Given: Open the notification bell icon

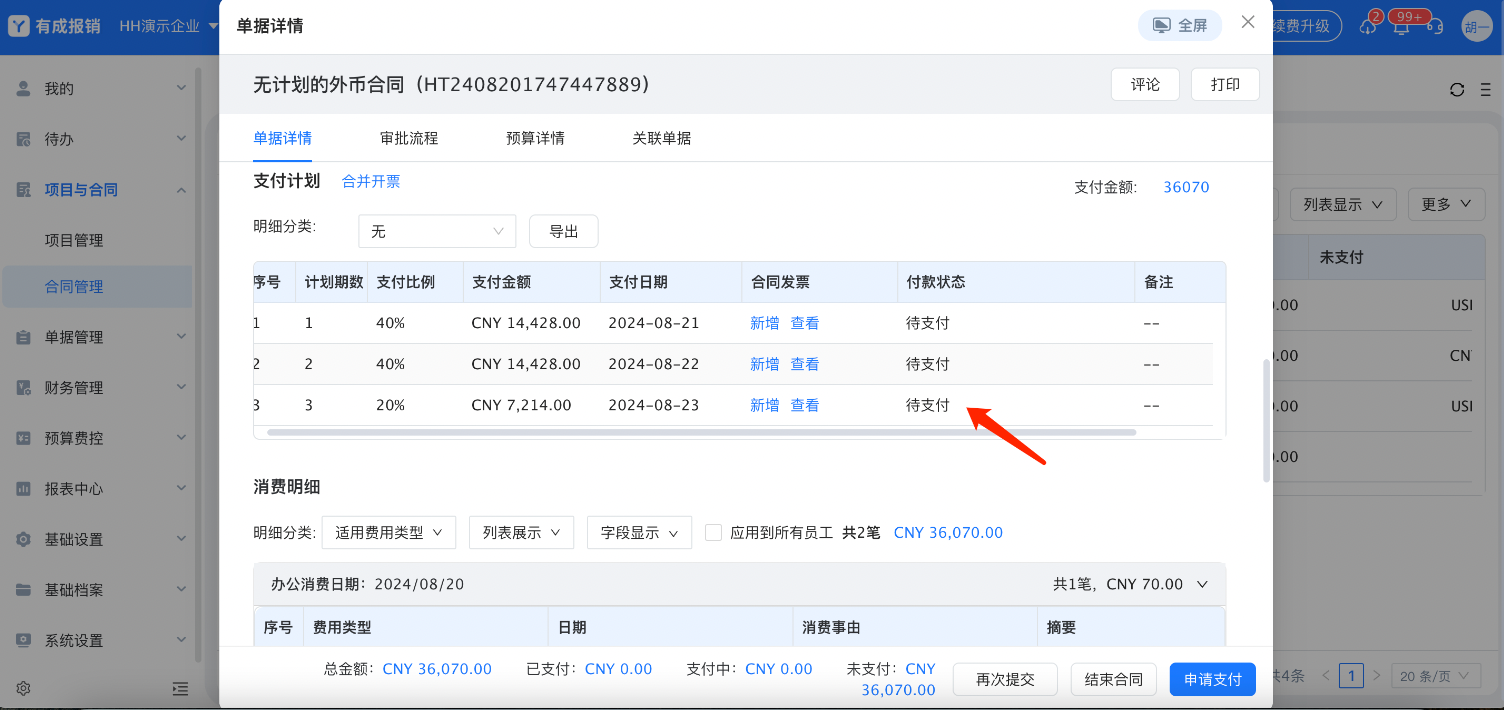Looking at the screenshot, I should (1401, 27).
